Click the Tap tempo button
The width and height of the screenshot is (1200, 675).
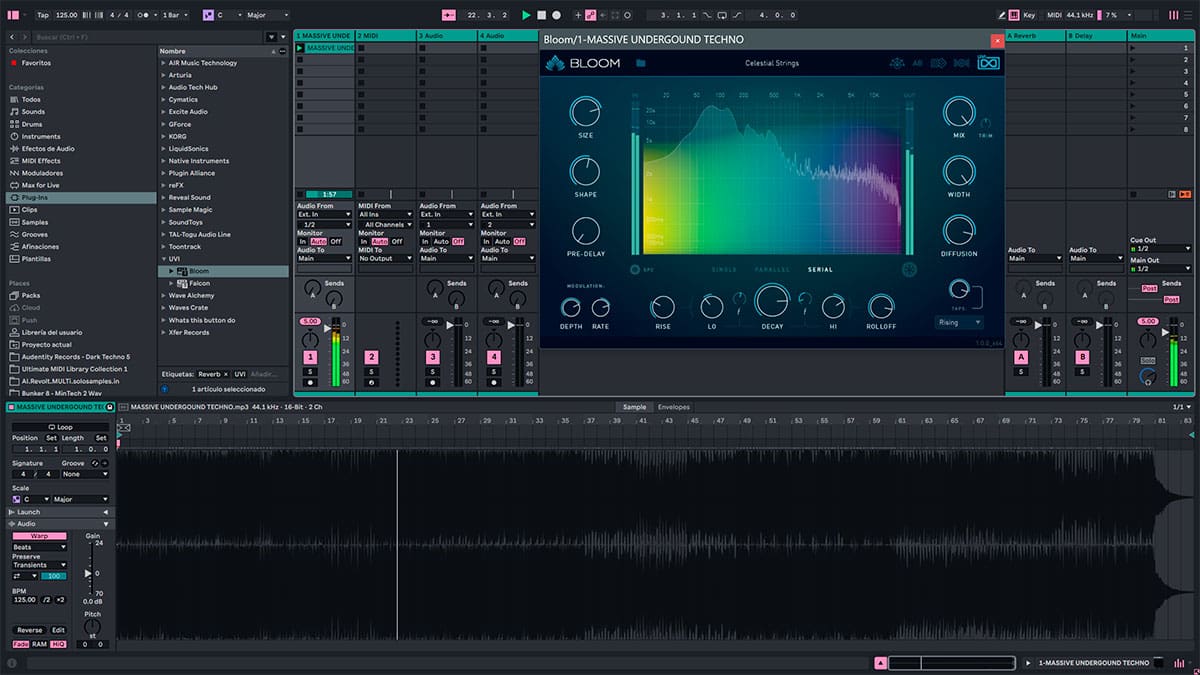coord(42,15)
